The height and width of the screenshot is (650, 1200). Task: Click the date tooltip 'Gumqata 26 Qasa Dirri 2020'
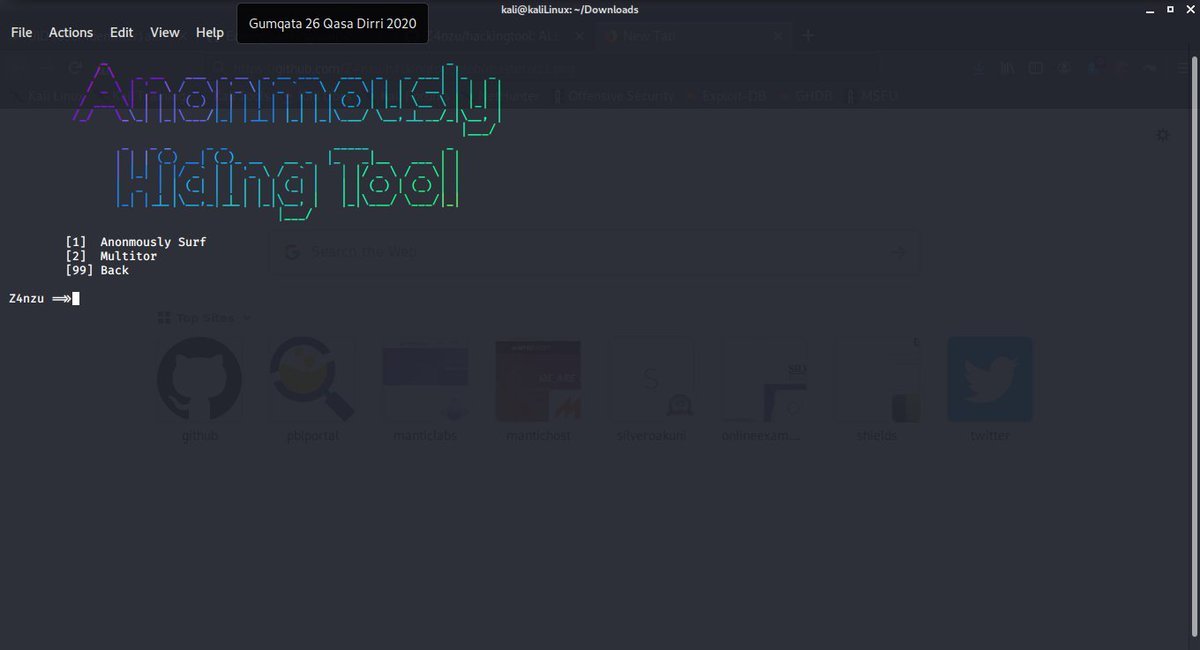[x=333, y=23]
